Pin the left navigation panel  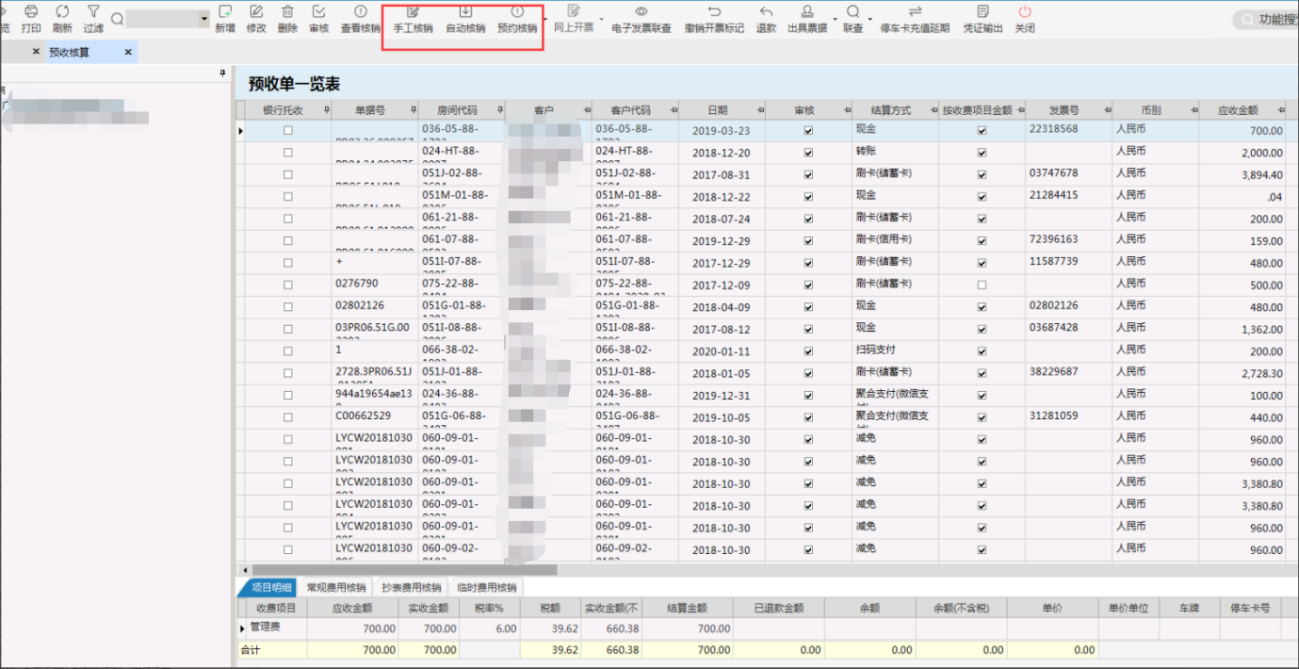point(221,74)
